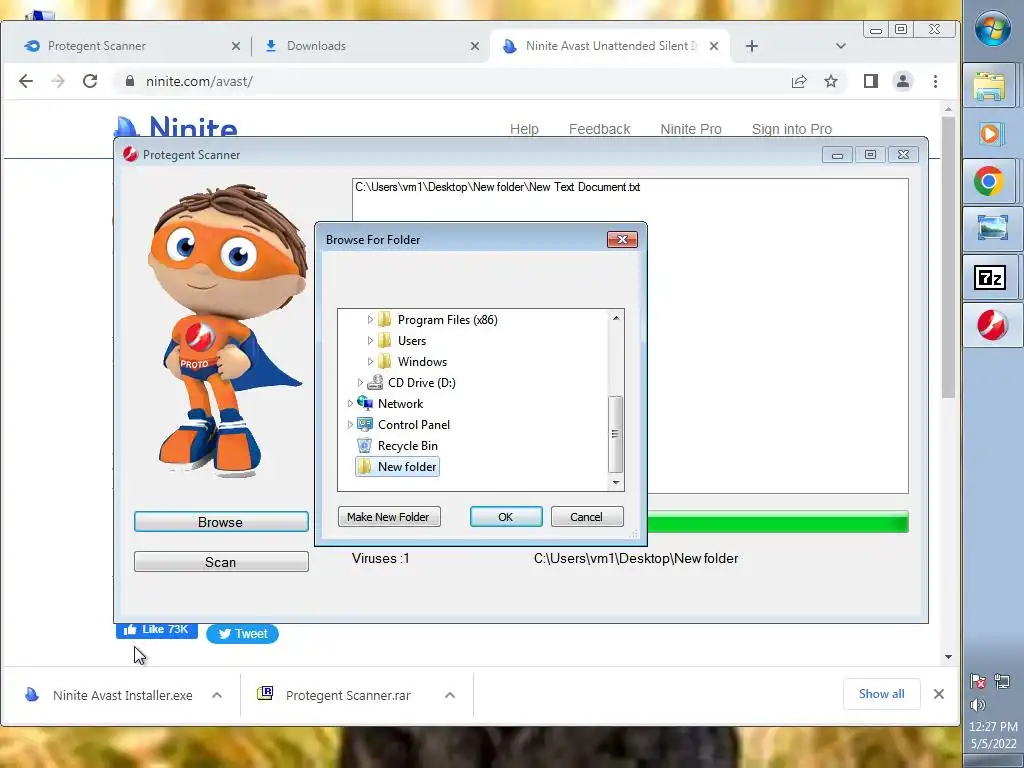The width and height of the screenshot is (1024, 768).
Task: Dismiss the downloads bar
Action: pos(938,694)
